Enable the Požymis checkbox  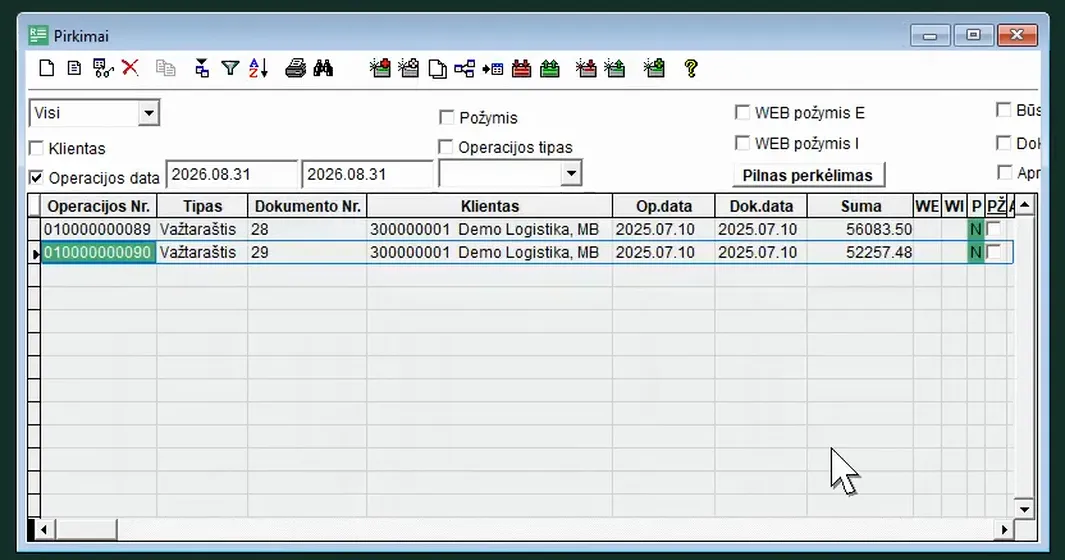pyautogui.click(x=446, y=118)
